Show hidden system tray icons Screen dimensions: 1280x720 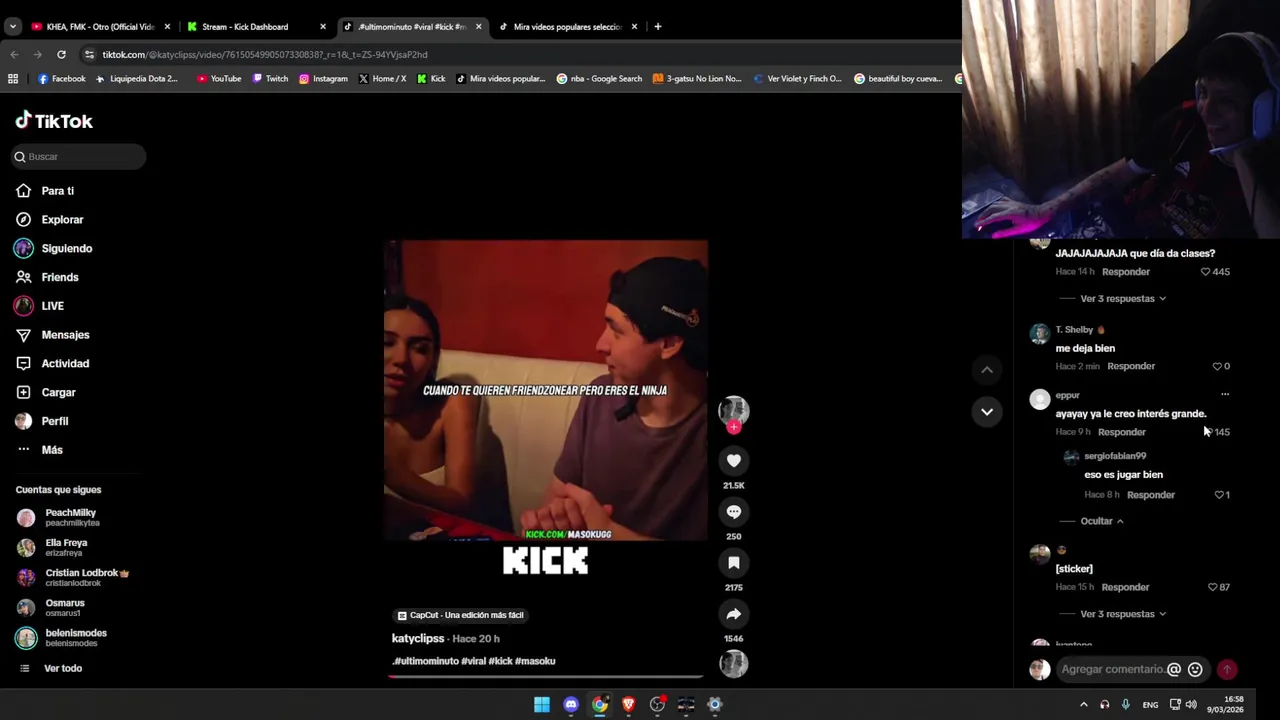(1083, 705)
